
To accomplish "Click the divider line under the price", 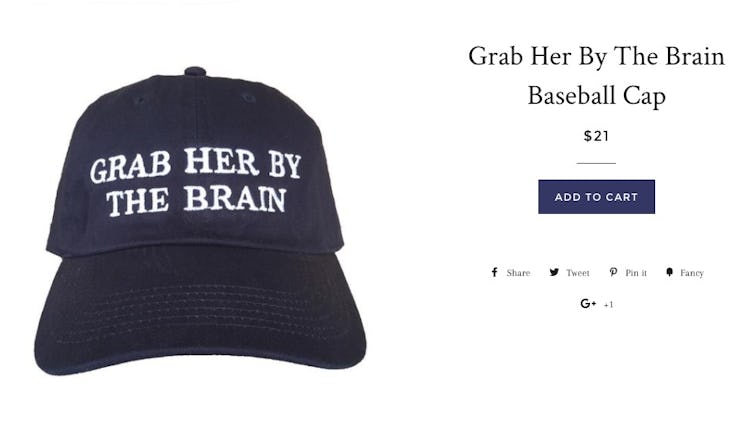I will 596,163.
